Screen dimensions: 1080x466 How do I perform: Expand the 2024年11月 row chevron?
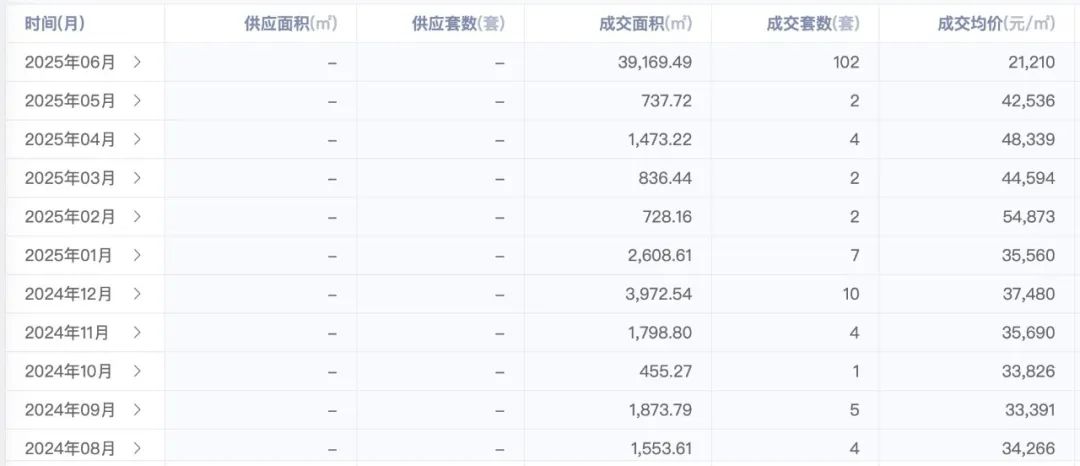click(x=137, y=332)
